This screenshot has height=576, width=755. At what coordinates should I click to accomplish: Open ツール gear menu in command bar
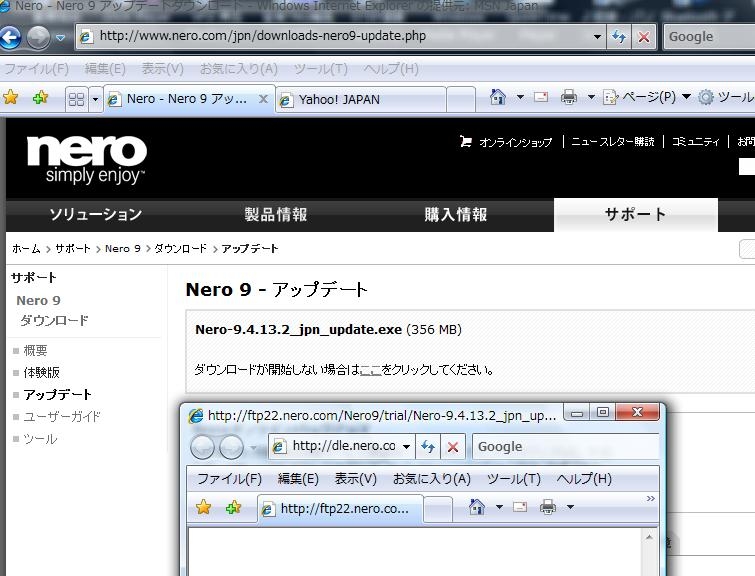pos(726,97)
